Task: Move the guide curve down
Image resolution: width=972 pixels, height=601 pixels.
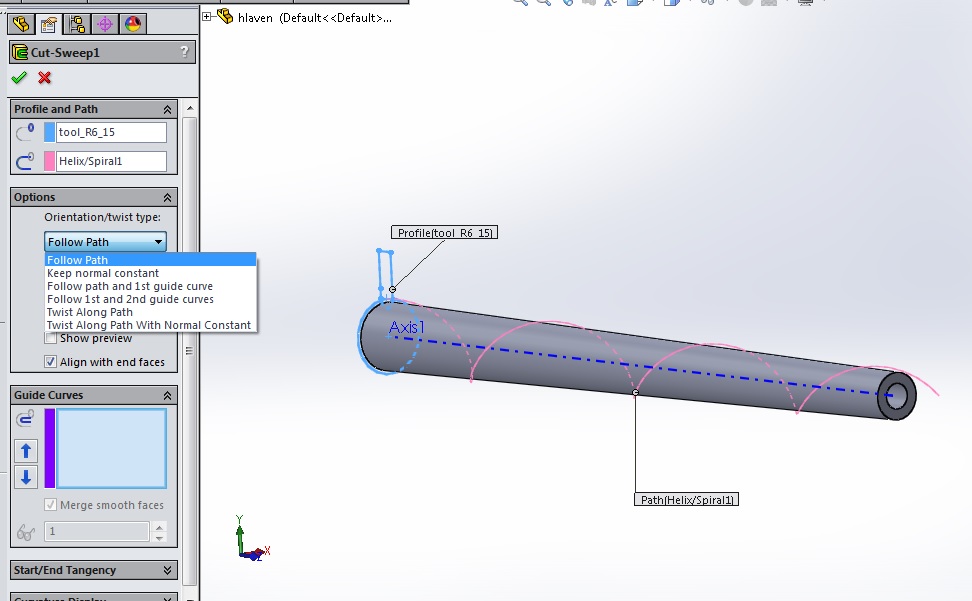Action: click(27, 476)
